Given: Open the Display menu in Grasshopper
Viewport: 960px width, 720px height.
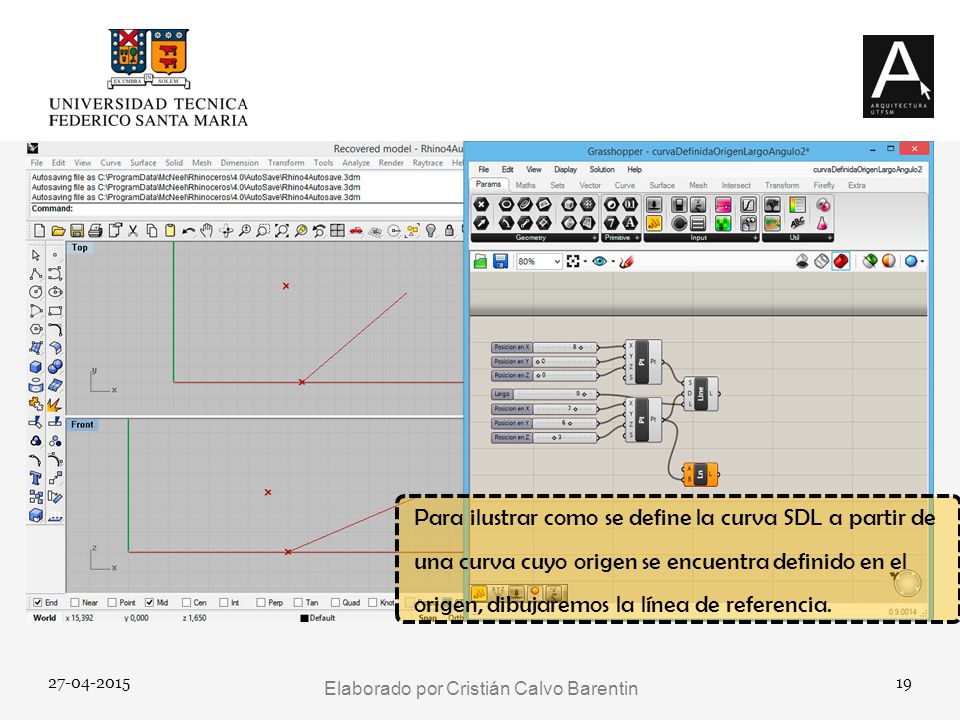Looking at the screenshot, I should coord(566,170).
